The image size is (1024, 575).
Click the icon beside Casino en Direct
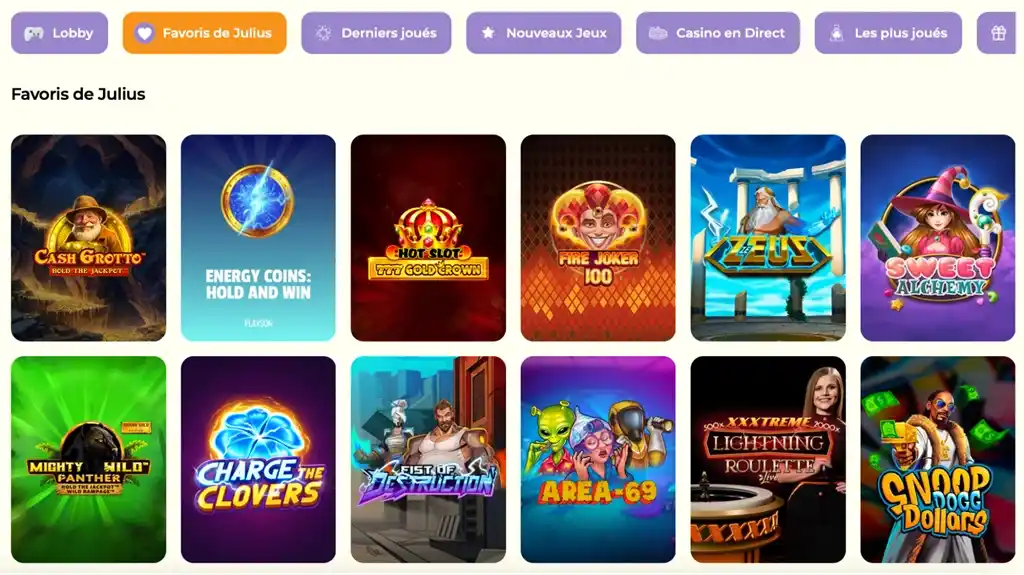coord(658,33)
